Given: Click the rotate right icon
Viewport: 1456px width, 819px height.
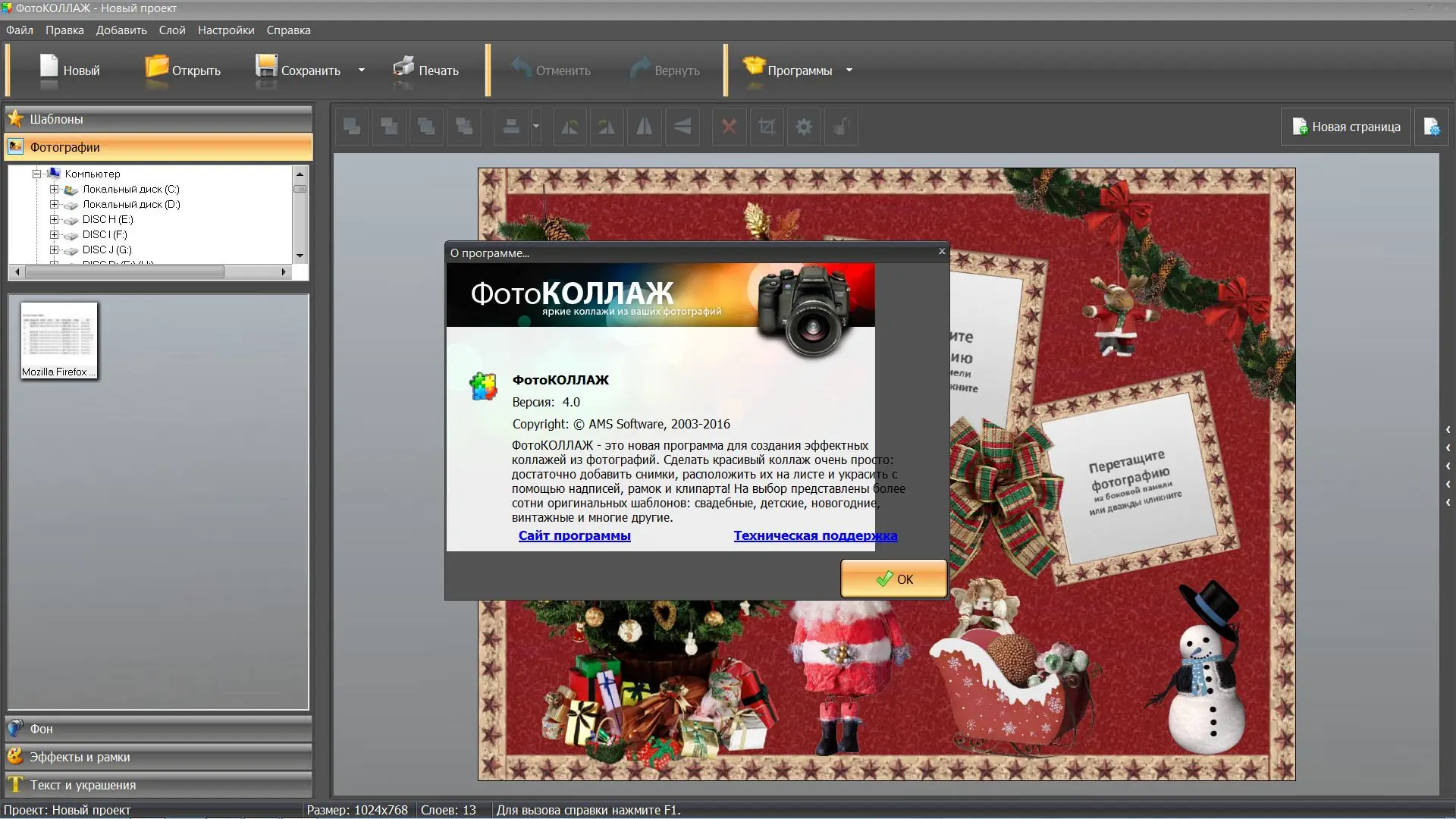Looking at the screenshot, I should point(607,127).
